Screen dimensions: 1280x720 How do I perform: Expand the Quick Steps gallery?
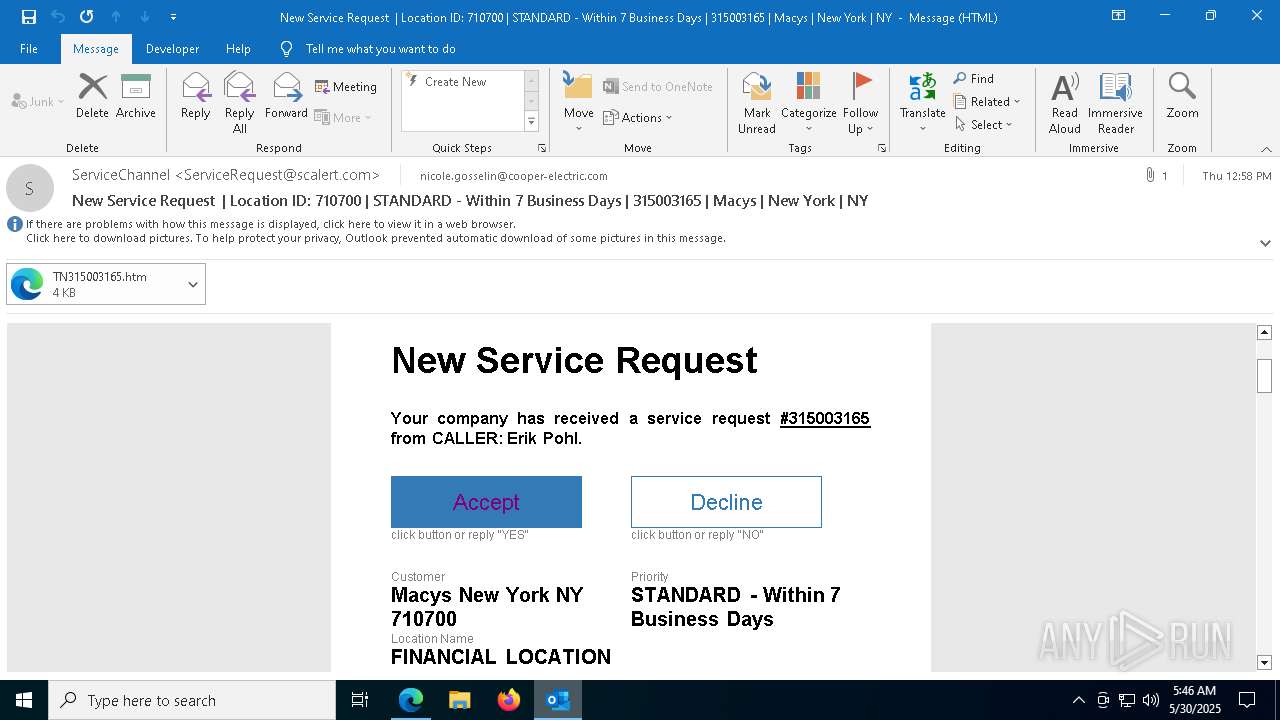531,122
